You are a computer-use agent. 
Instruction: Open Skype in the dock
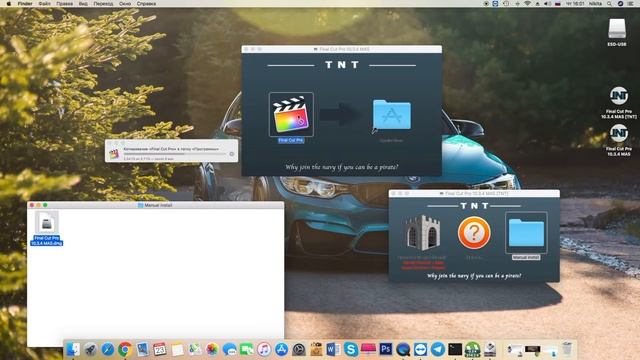351,349
